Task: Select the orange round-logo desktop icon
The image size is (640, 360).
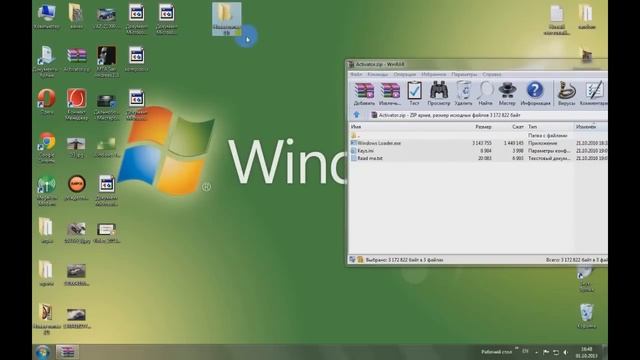Action: point(76,188)
